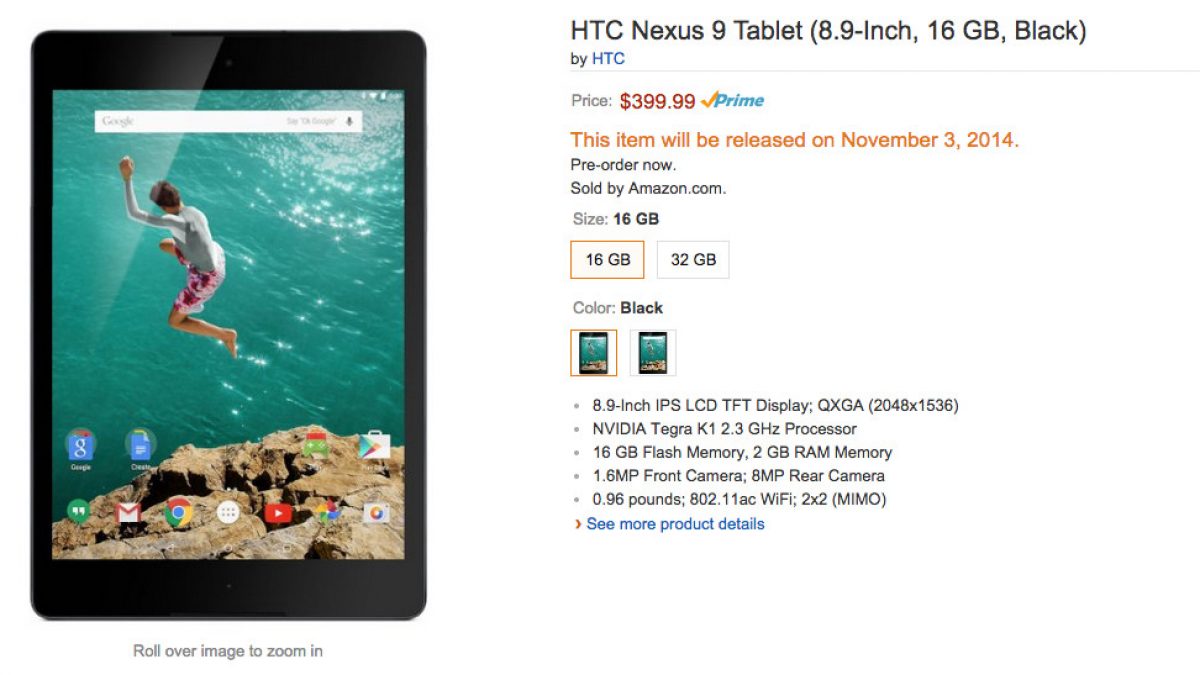Choose the Black color swatch
The height and width of the screenshot is (675, 1200).
593,353
